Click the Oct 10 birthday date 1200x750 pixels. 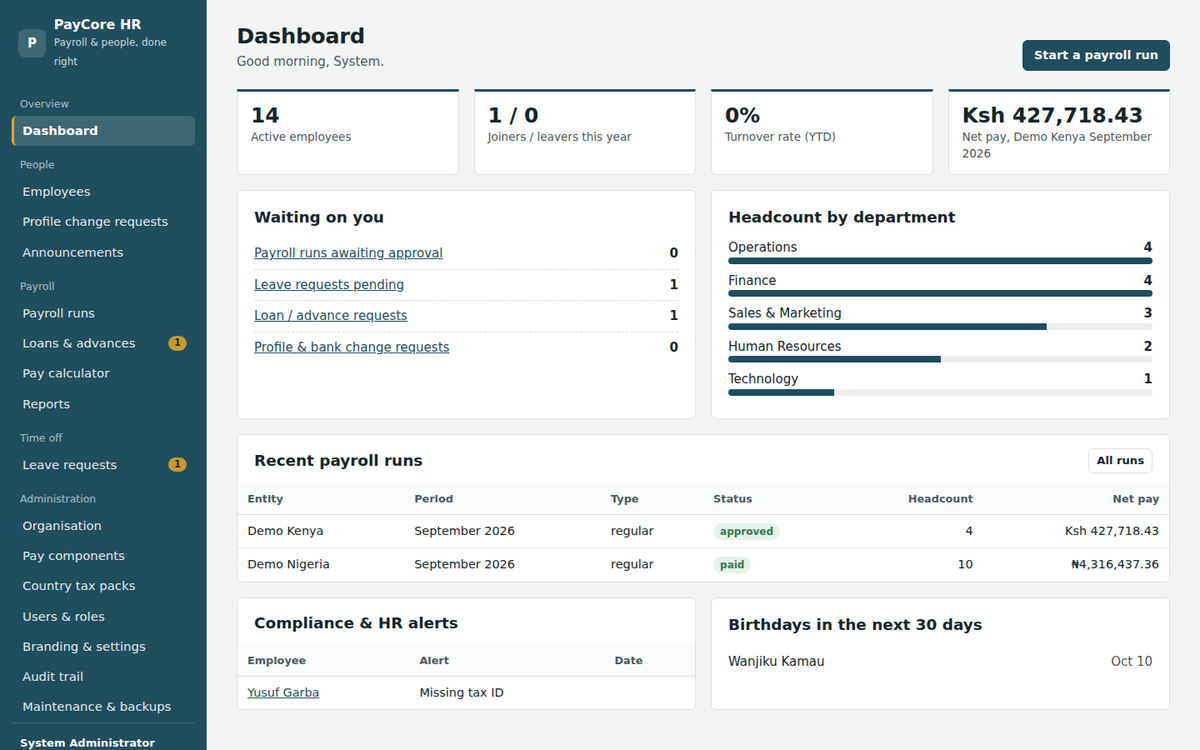click(1131, 662)
